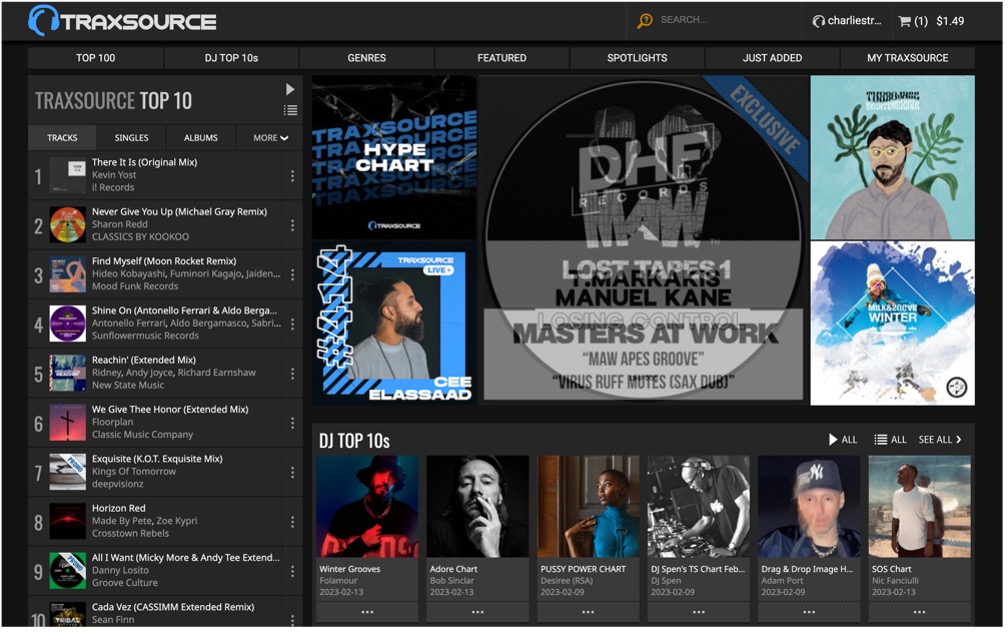Open the charliestr... account link
The height and width of the screenshot is (632, 1008).
tap(854, 21)
